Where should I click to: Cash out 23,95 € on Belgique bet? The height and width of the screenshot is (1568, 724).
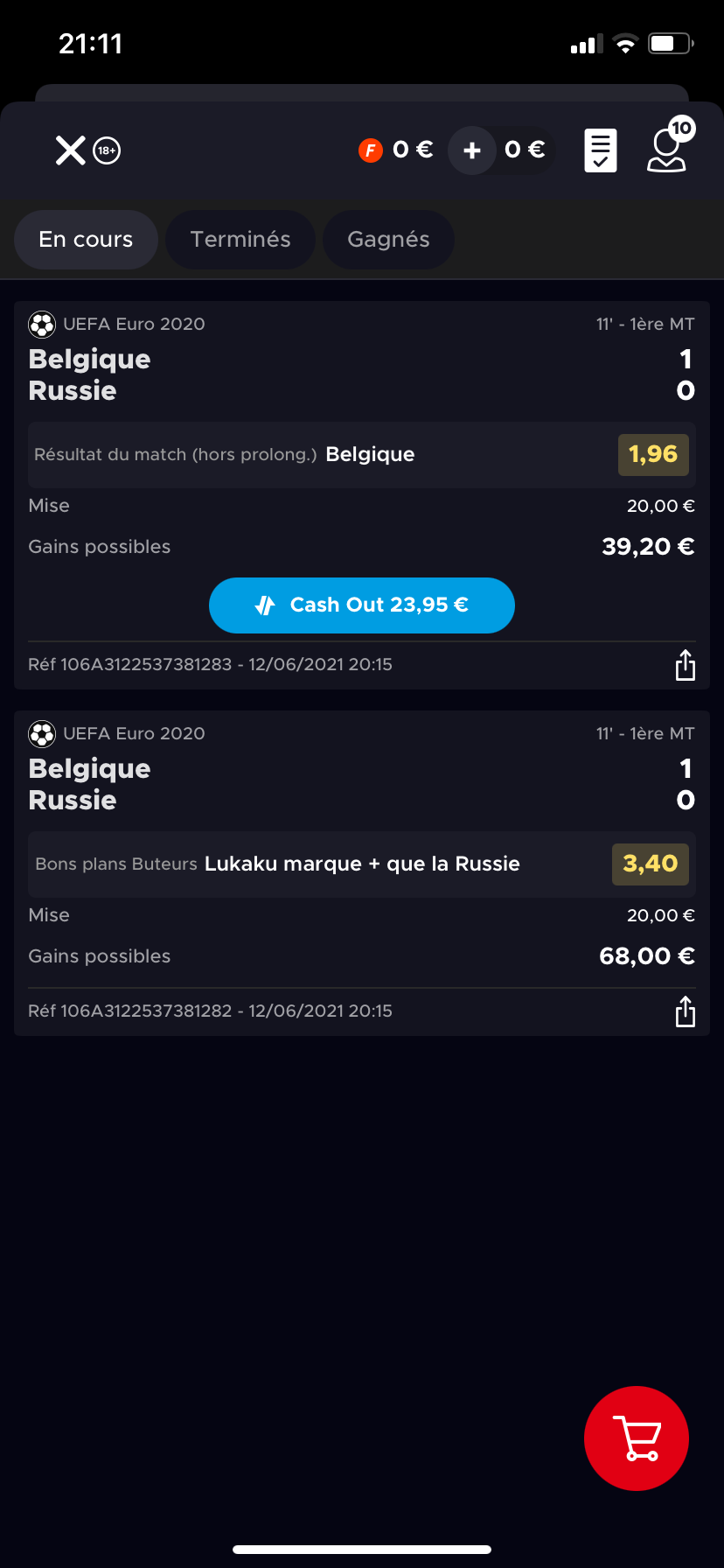tap(362, 605)
